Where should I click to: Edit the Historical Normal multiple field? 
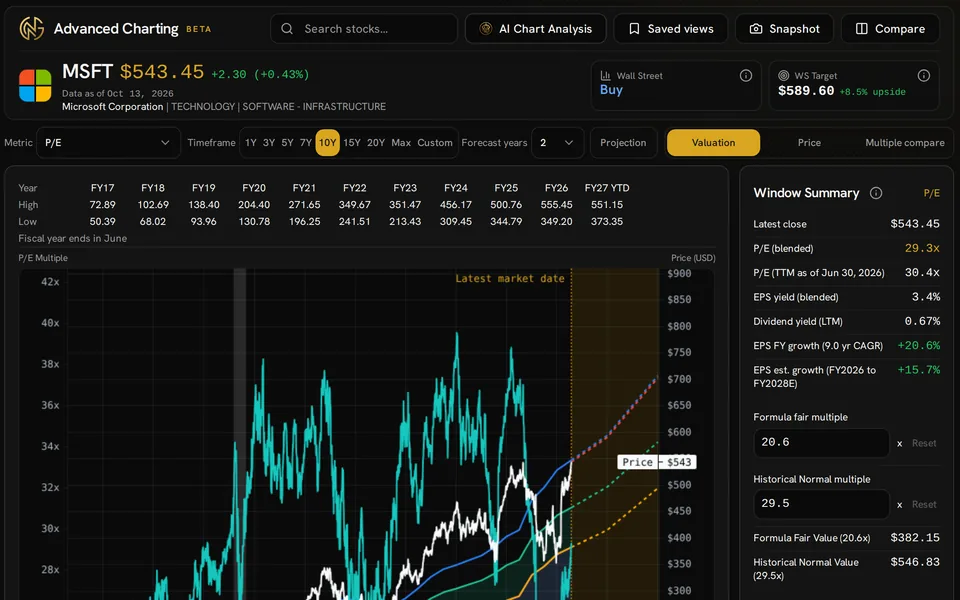tap(821, 504)
